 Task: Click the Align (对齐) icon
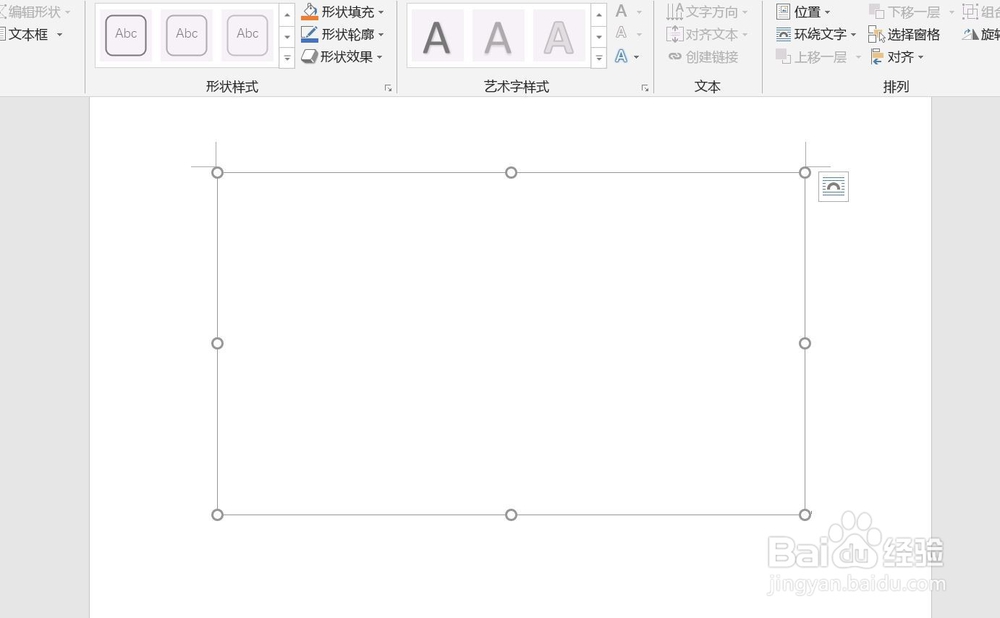coord(878,57)
